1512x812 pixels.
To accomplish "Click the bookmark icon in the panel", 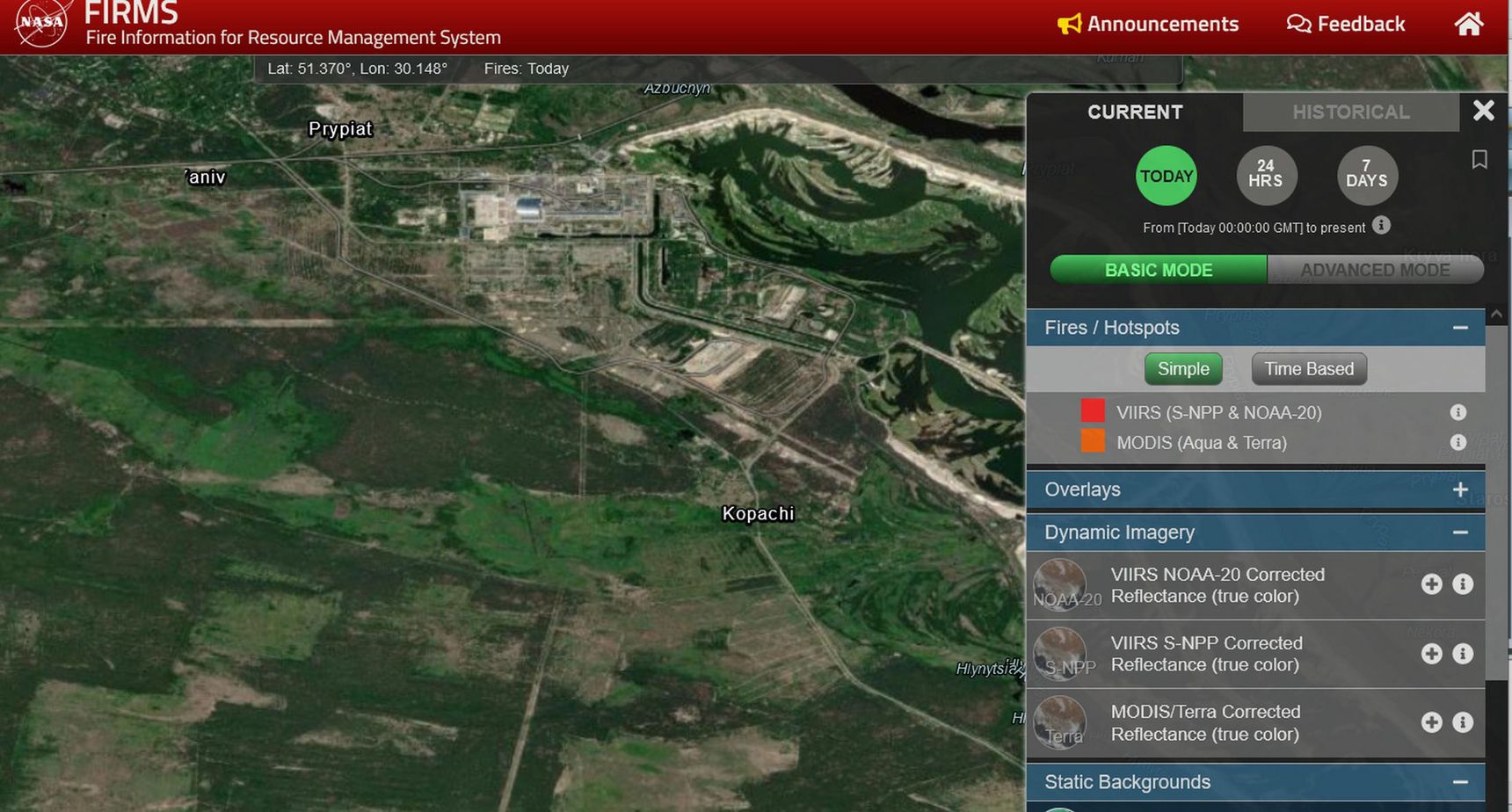I will point(1479,159).
